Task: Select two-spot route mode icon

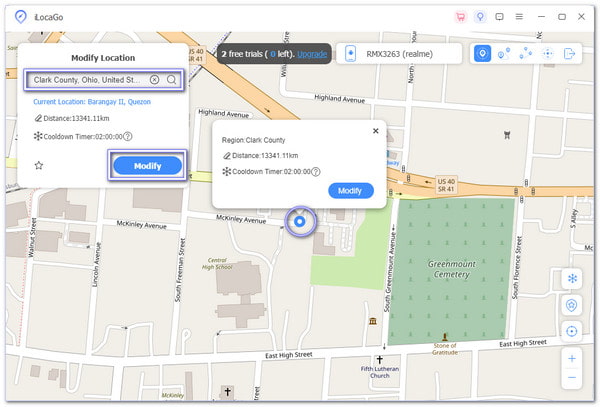Action: tap(504, 54)
